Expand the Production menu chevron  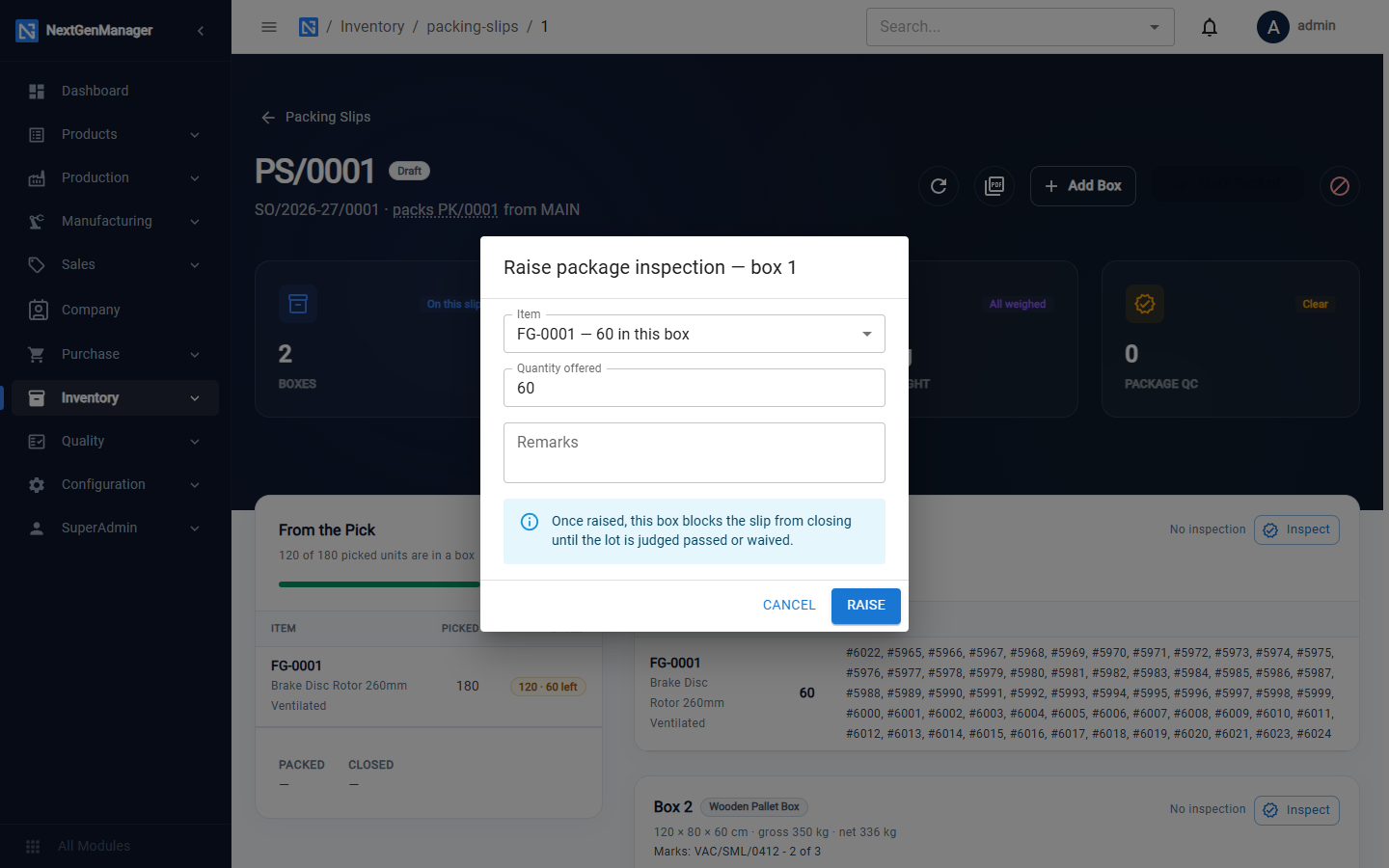(x=195, y=178)
